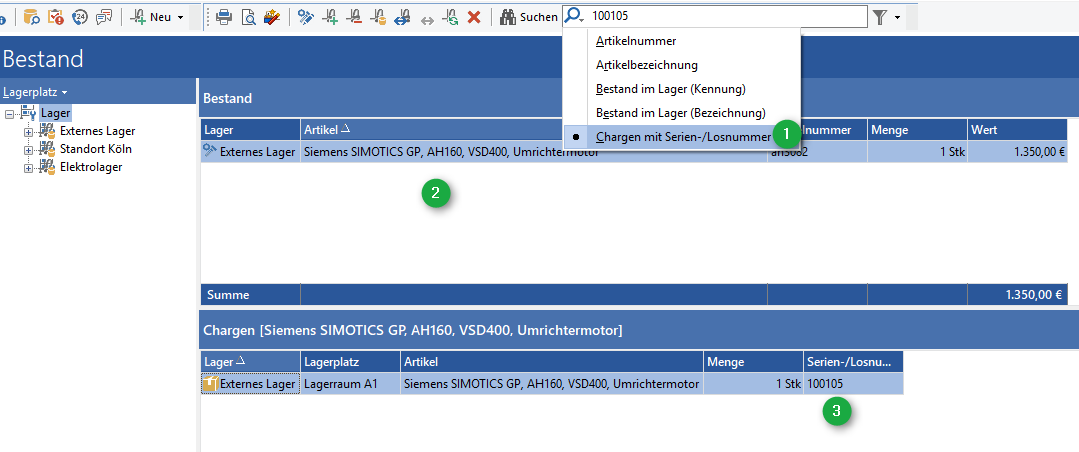Click the Suchen binoculars button
Image resolution: width=1079 pixels, height=452 pixels.
point(528,17)
